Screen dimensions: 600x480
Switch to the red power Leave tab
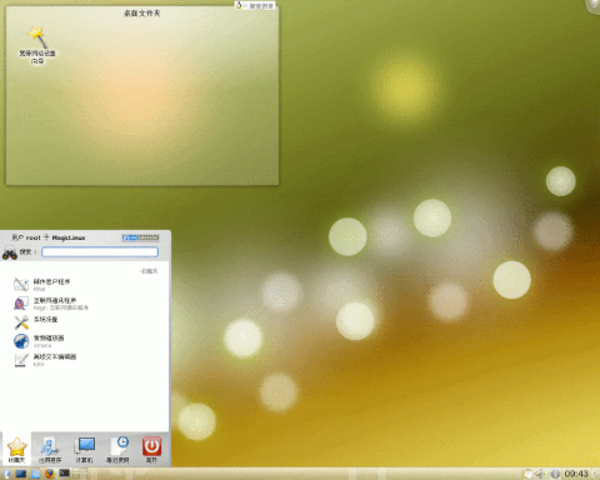152,450
